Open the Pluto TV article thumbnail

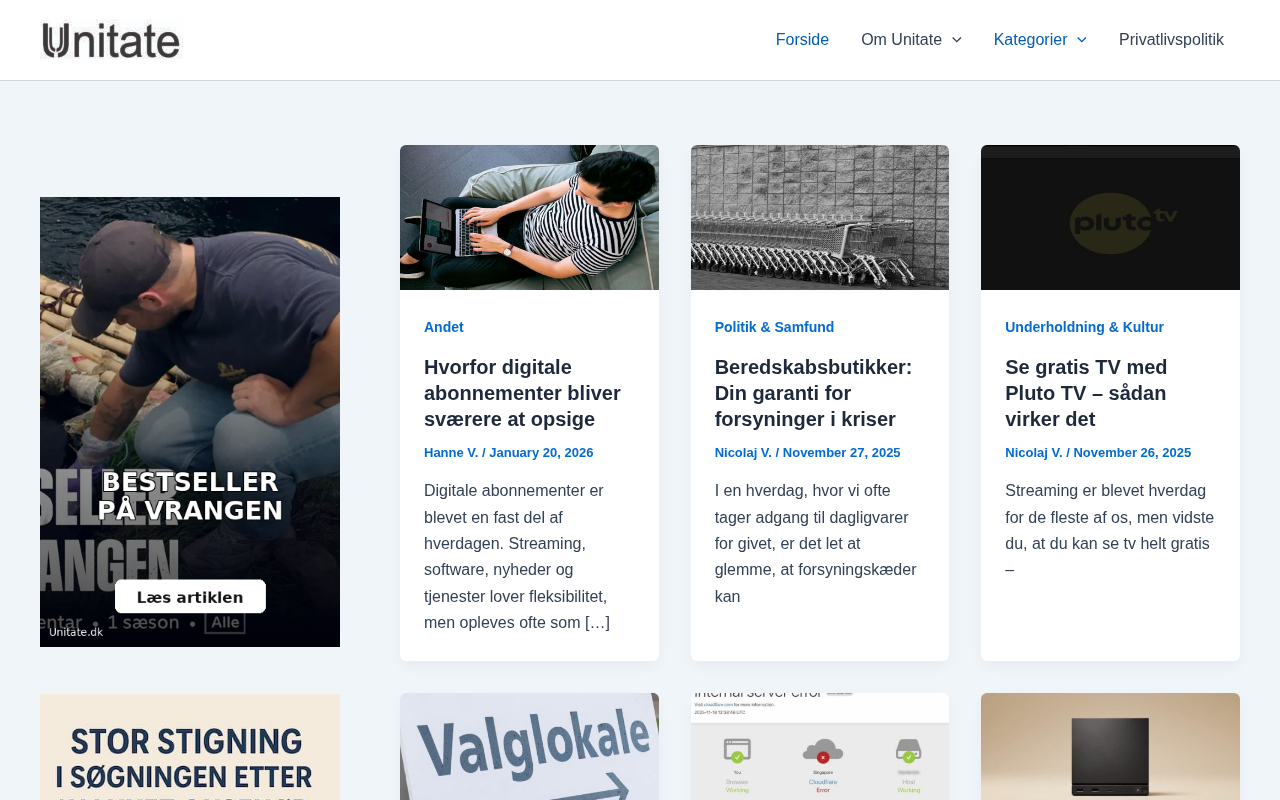(x=1110, y=217)
